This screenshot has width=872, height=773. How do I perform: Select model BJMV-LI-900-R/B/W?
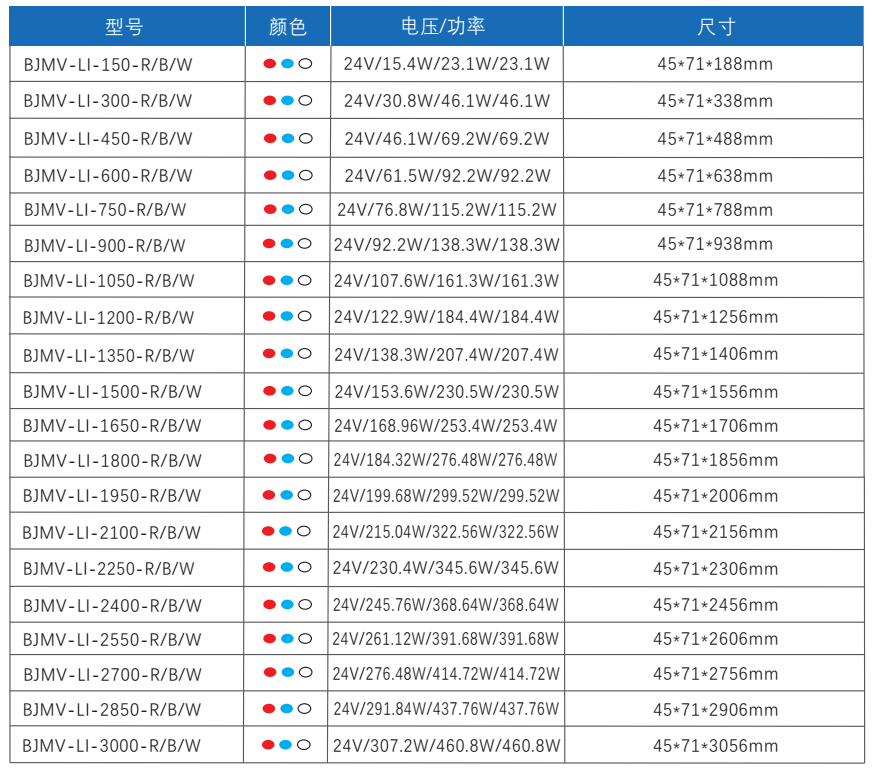tap(105, 245)
